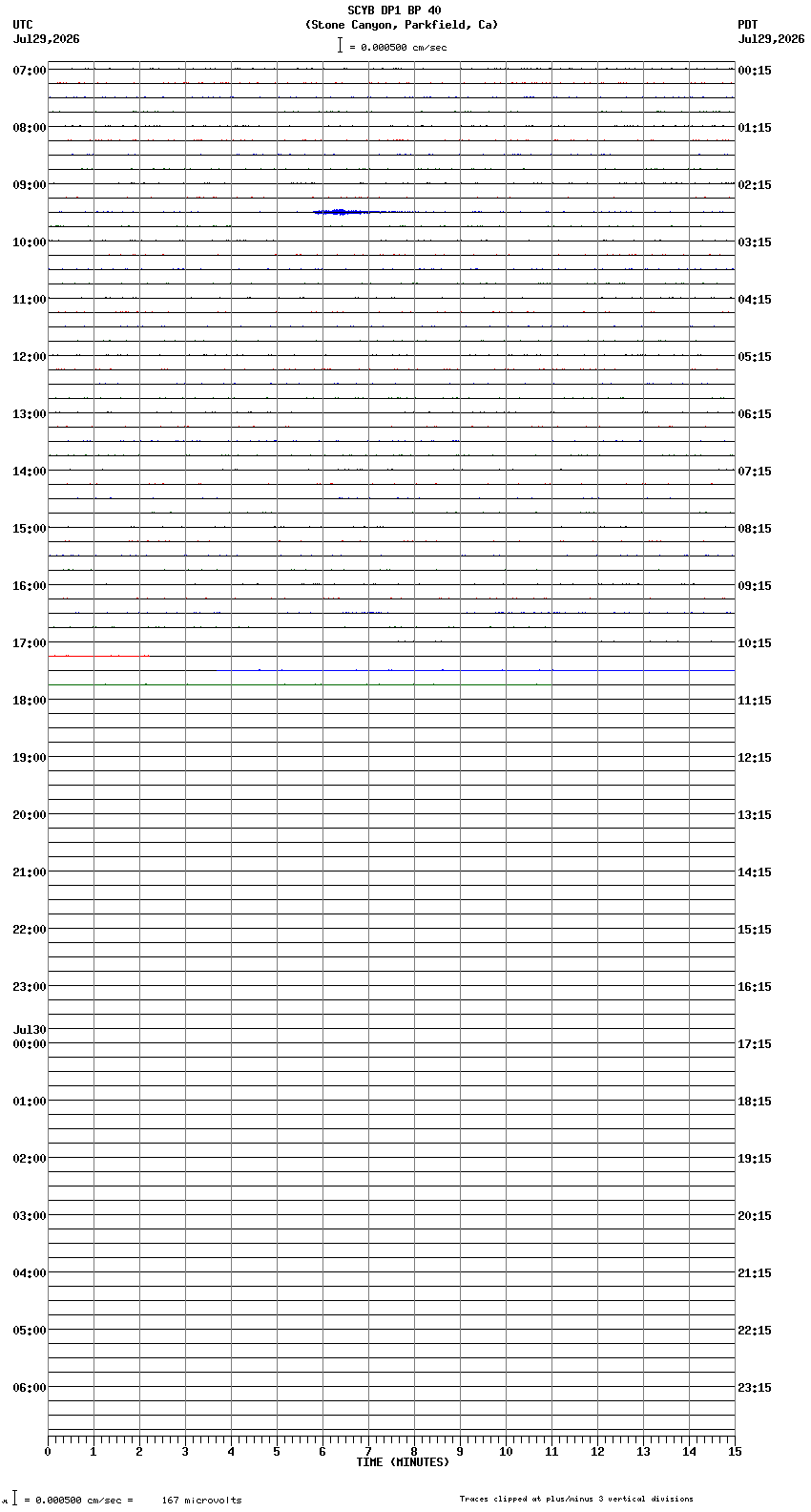811x1512 pixels.
Task: Click the 00:15 PDT time label
Action: (x=755, y=71)
